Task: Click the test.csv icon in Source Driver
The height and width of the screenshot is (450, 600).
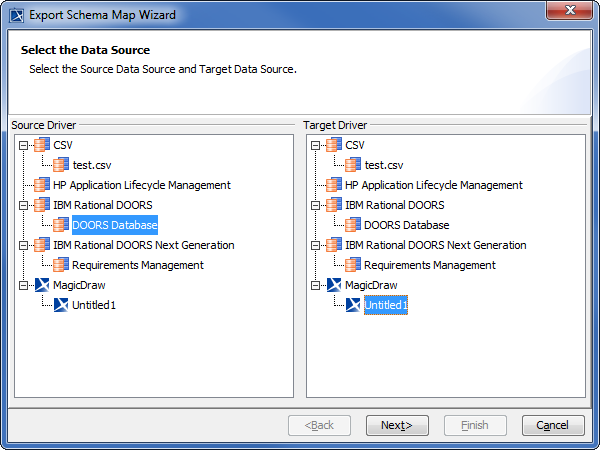Action: (60, 165)
